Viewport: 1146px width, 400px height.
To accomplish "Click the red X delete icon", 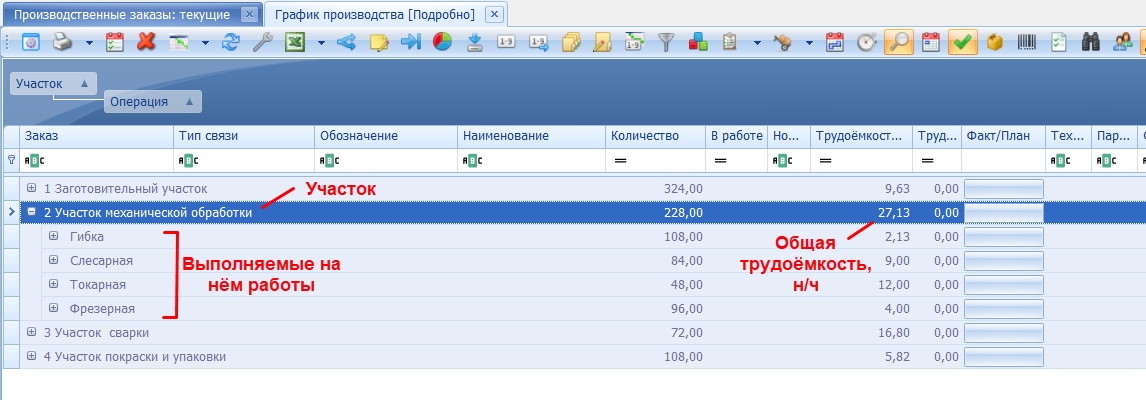I will [x=146, y=42].
